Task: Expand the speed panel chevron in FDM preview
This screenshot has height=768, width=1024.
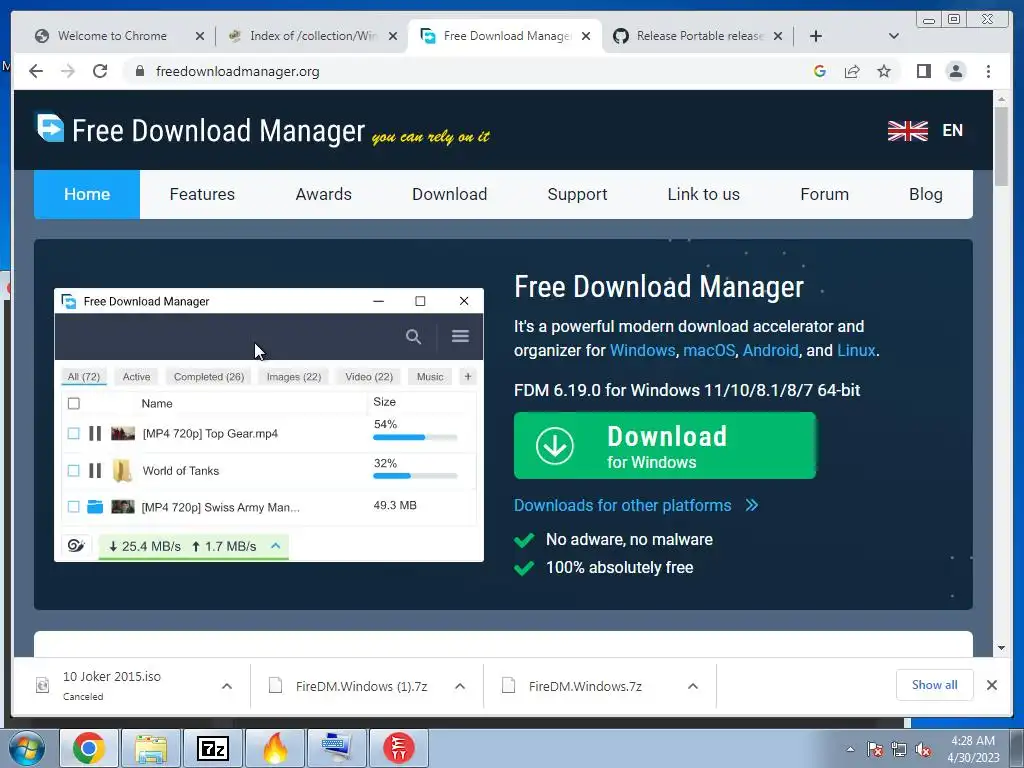Action: tap(276, 545)
